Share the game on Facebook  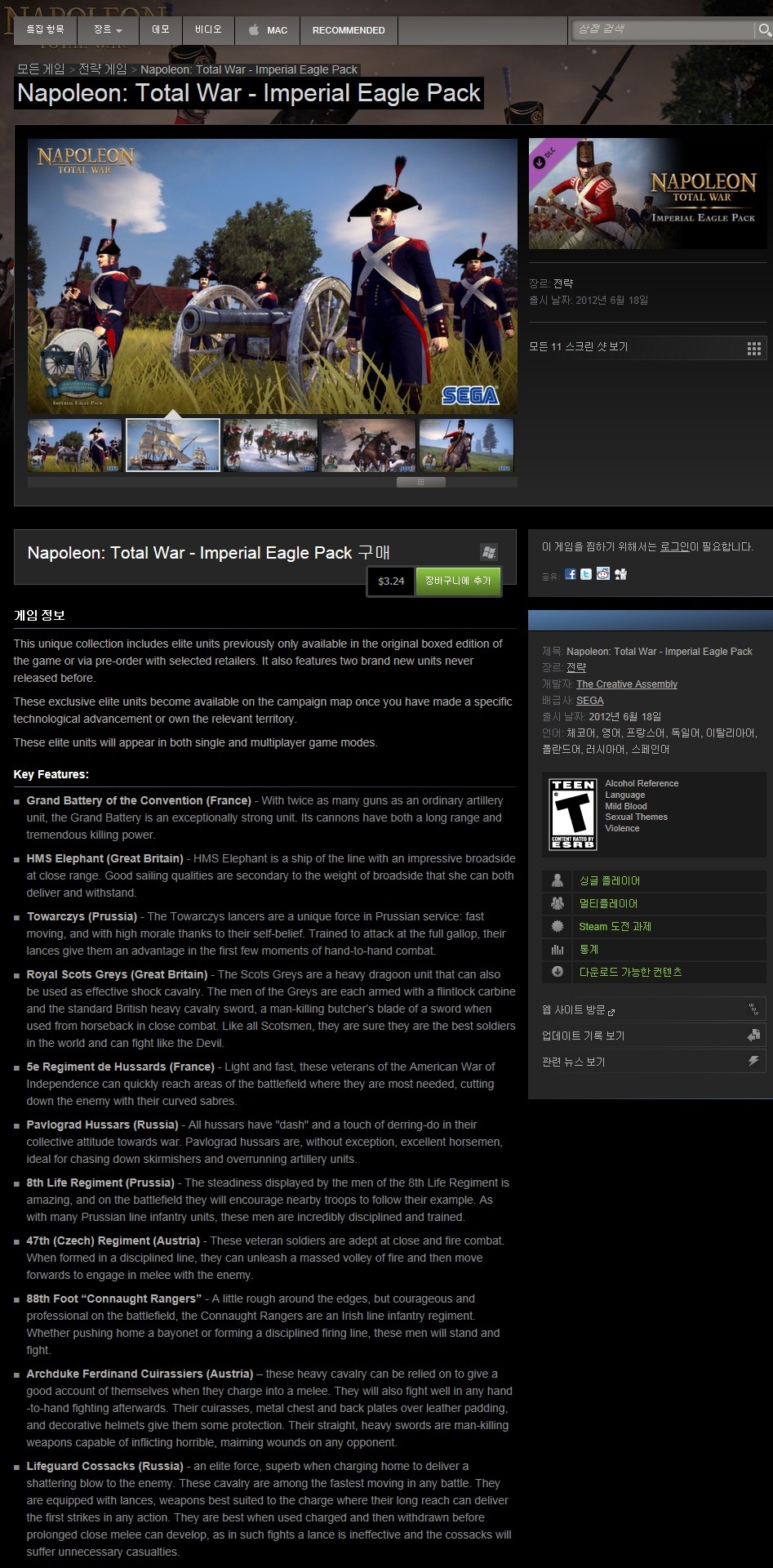(571, 574)
